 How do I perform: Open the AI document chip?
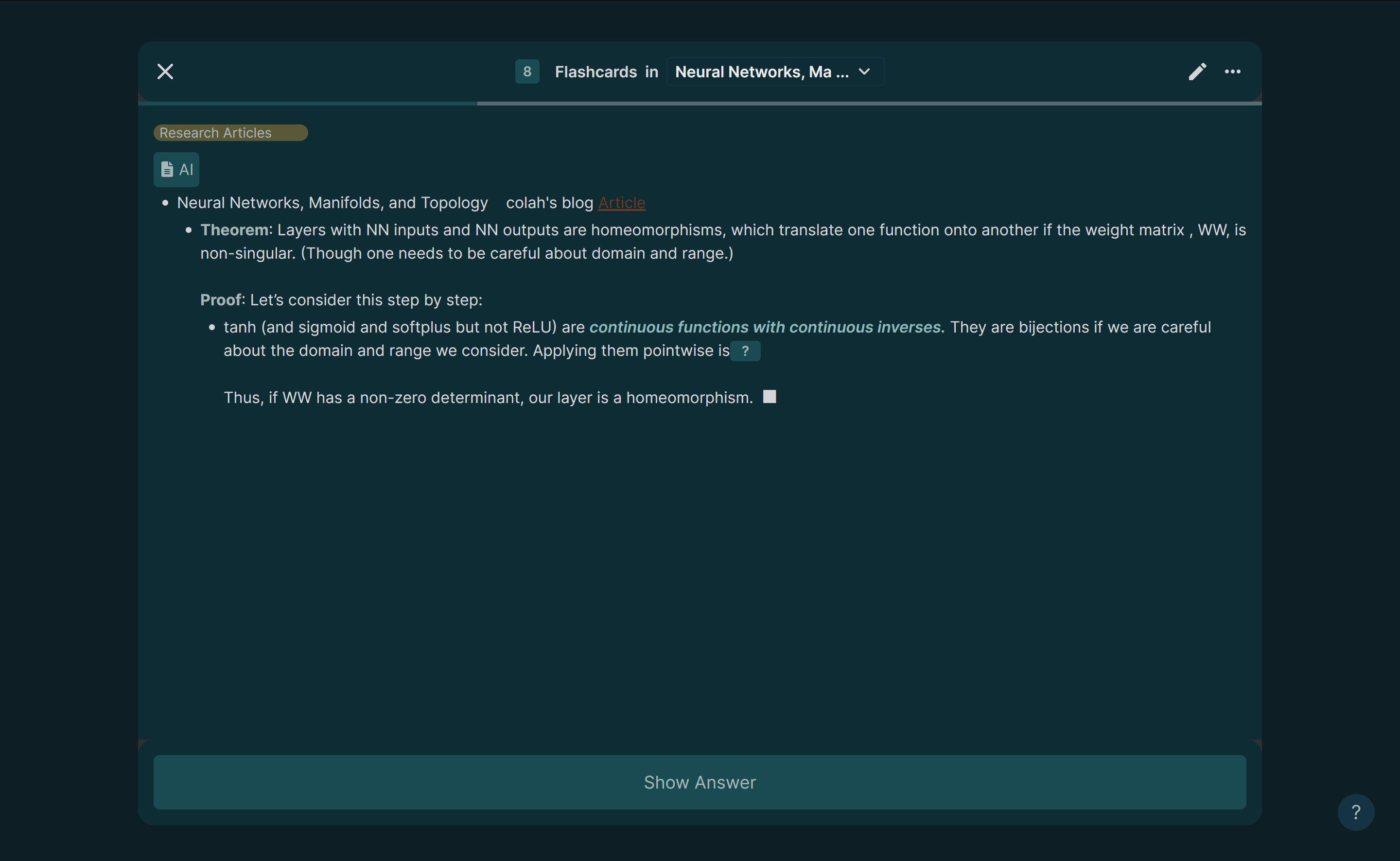176,170
